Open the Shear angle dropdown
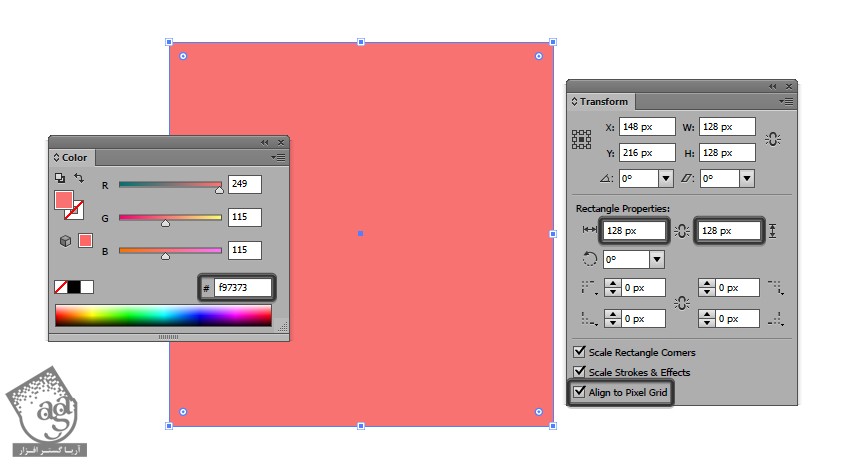The image size is (850, 464). pyautogui.click(x=746, y=179)
